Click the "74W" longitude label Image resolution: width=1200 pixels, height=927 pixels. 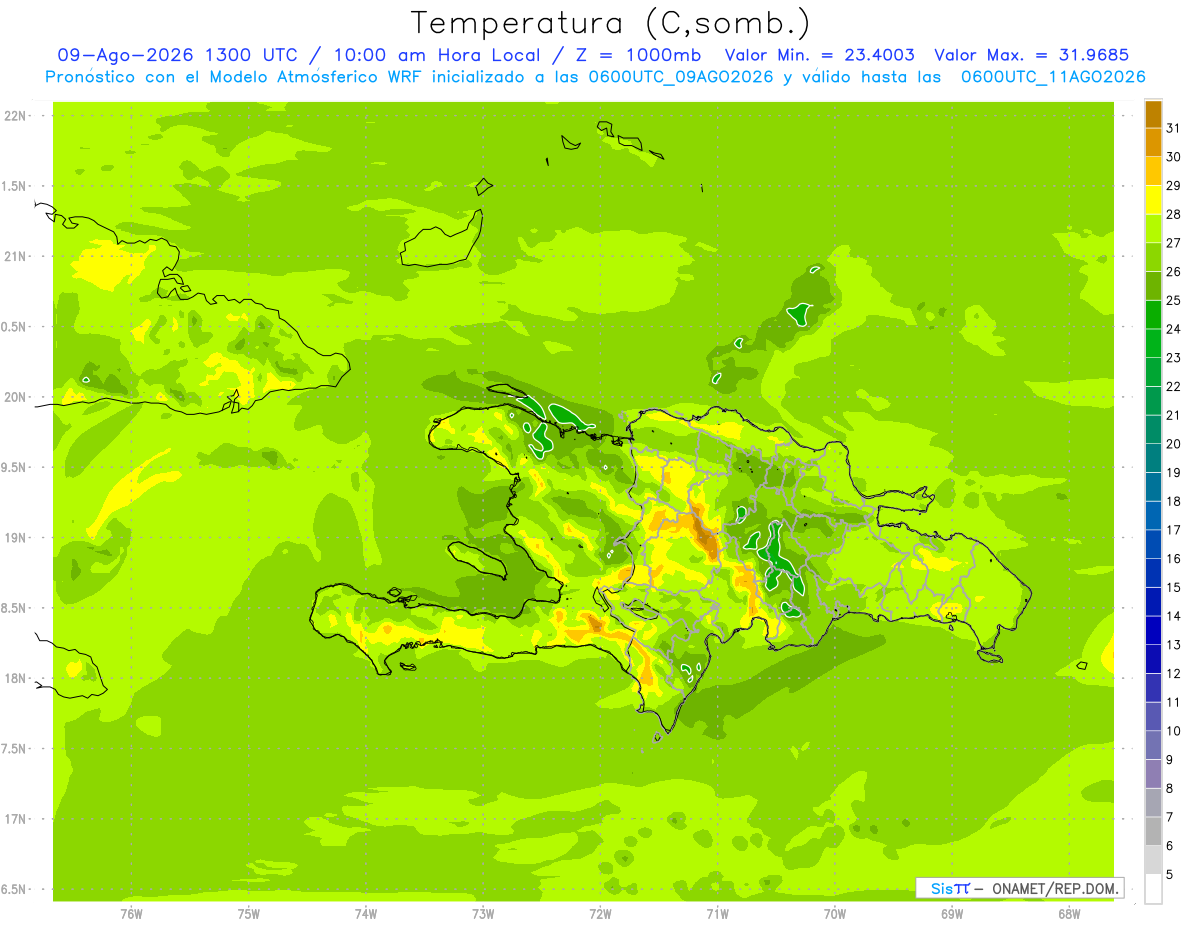(x=366, y=913)
